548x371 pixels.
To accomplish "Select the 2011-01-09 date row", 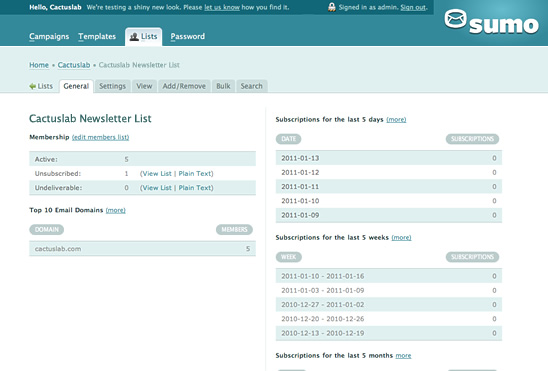I will (x=389, y=215).
